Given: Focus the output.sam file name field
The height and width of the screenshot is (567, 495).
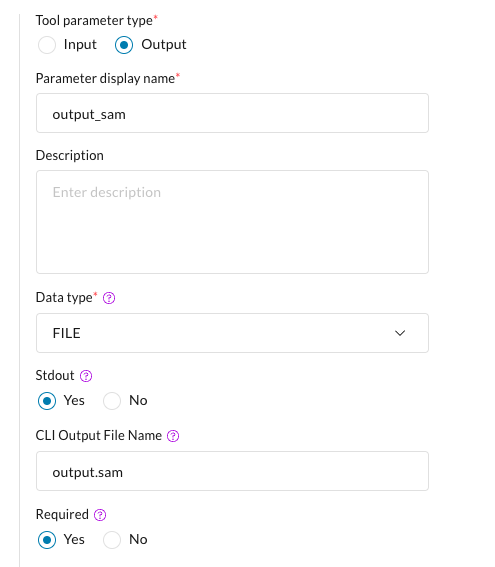Looking at the screenshot, I should pyautogui.click(x=232, y=471).
